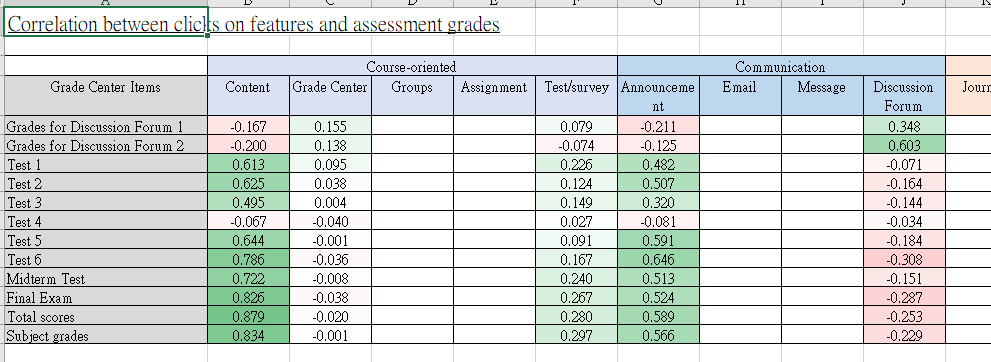The image size is (991, 362).
Task: Click the cell showing 0.603
Action: point(904,145)
